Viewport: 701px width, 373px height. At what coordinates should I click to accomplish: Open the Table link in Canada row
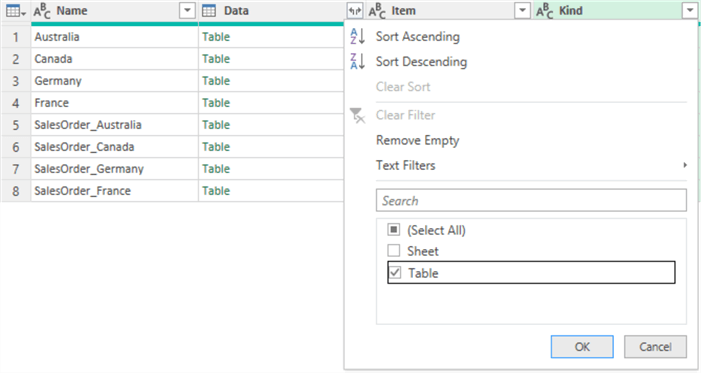[216, 59]
